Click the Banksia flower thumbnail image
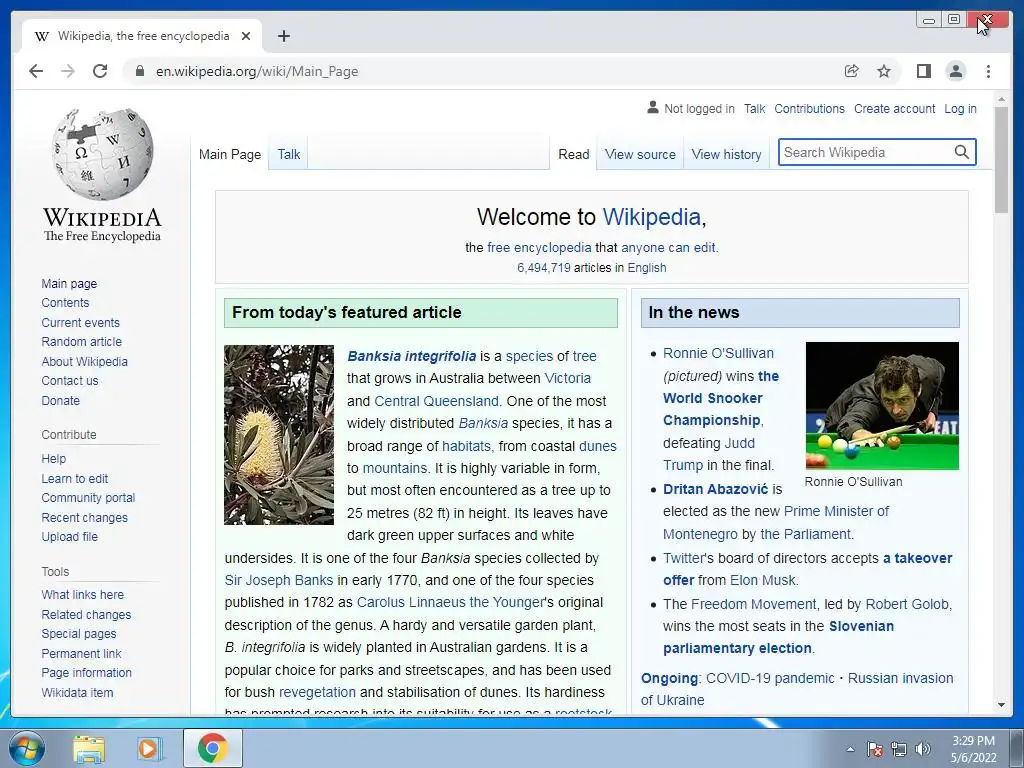1024x768 pixels. [x=279, y=435]
